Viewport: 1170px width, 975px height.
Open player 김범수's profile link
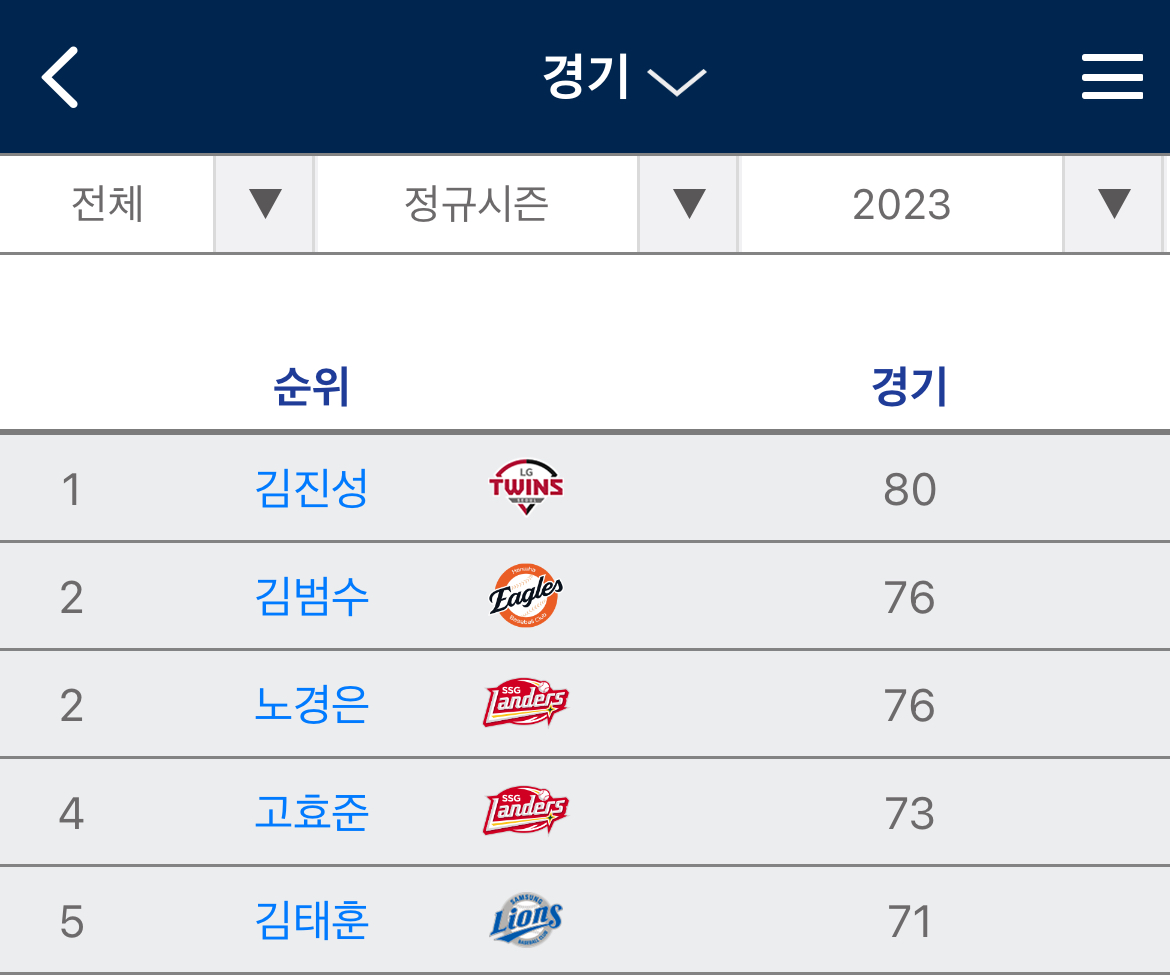[312, 597]
